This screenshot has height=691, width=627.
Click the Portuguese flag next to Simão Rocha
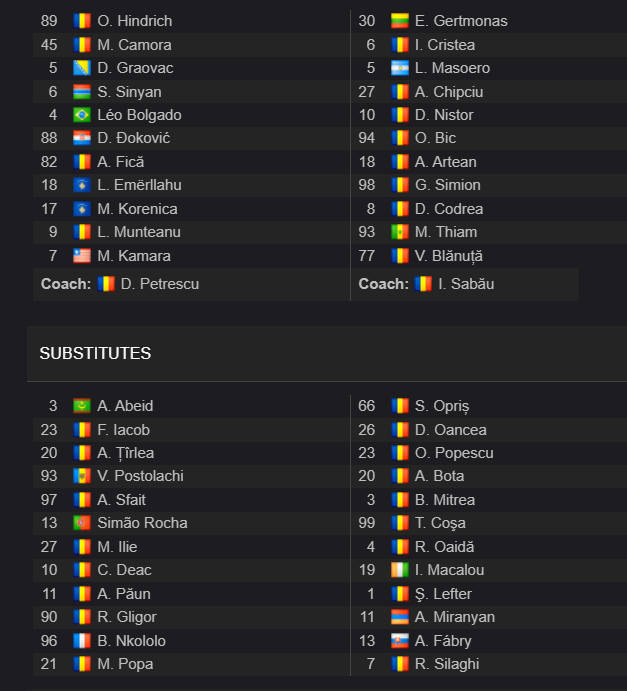(x=82, y=523)
